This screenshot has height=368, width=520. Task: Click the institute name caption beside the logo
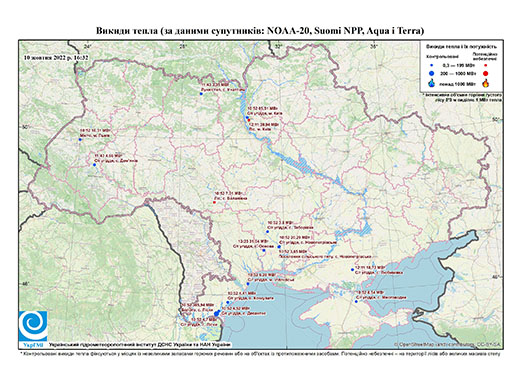[x=140, y=345]
